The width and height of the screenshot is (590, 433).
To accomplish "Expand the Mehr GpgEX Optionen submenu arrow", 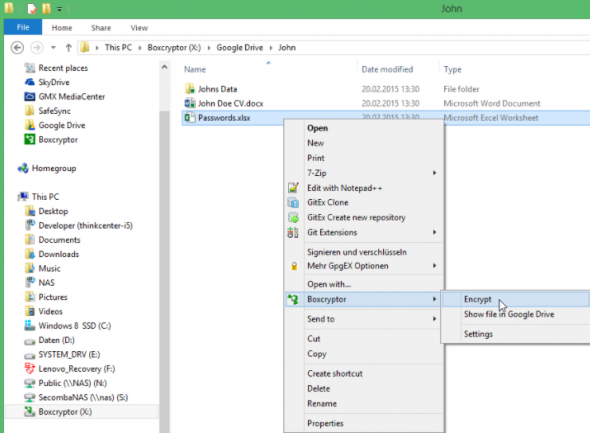I will tap(435, 266).
